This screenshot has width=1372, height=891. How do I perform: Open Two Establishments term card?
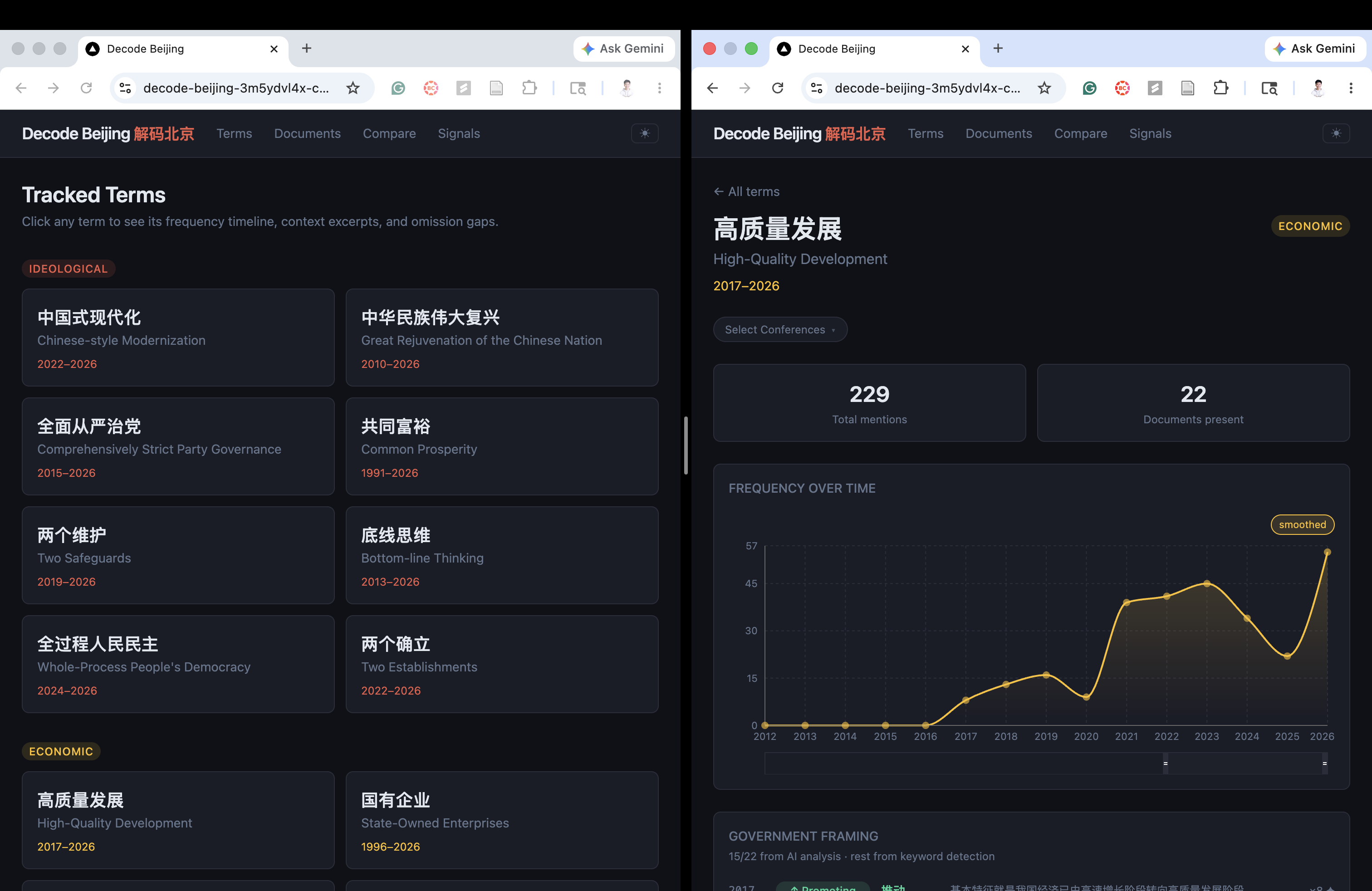tap(502, 664)
